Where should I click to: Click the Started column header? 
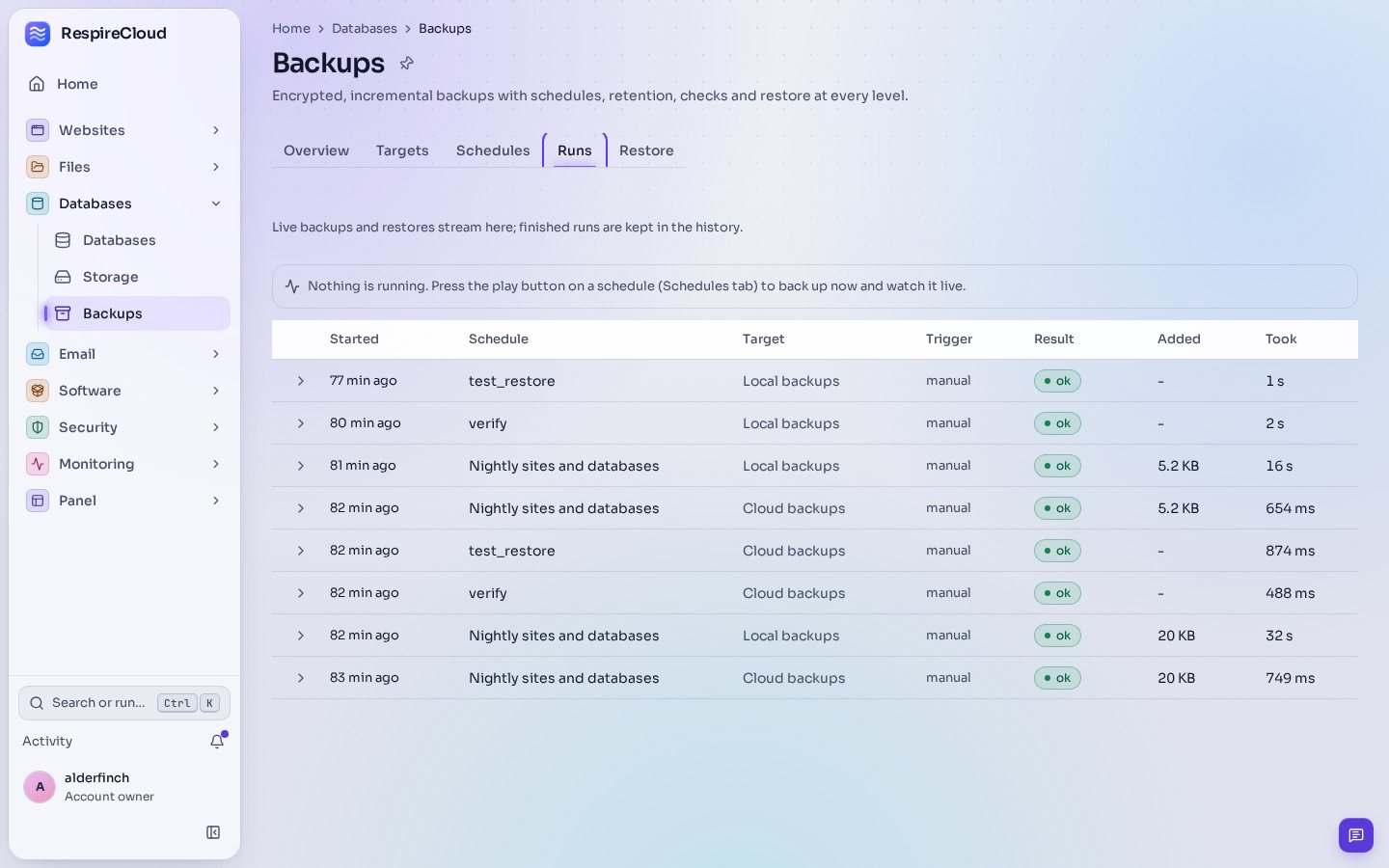pyautogui.click(x=354, y=339)
